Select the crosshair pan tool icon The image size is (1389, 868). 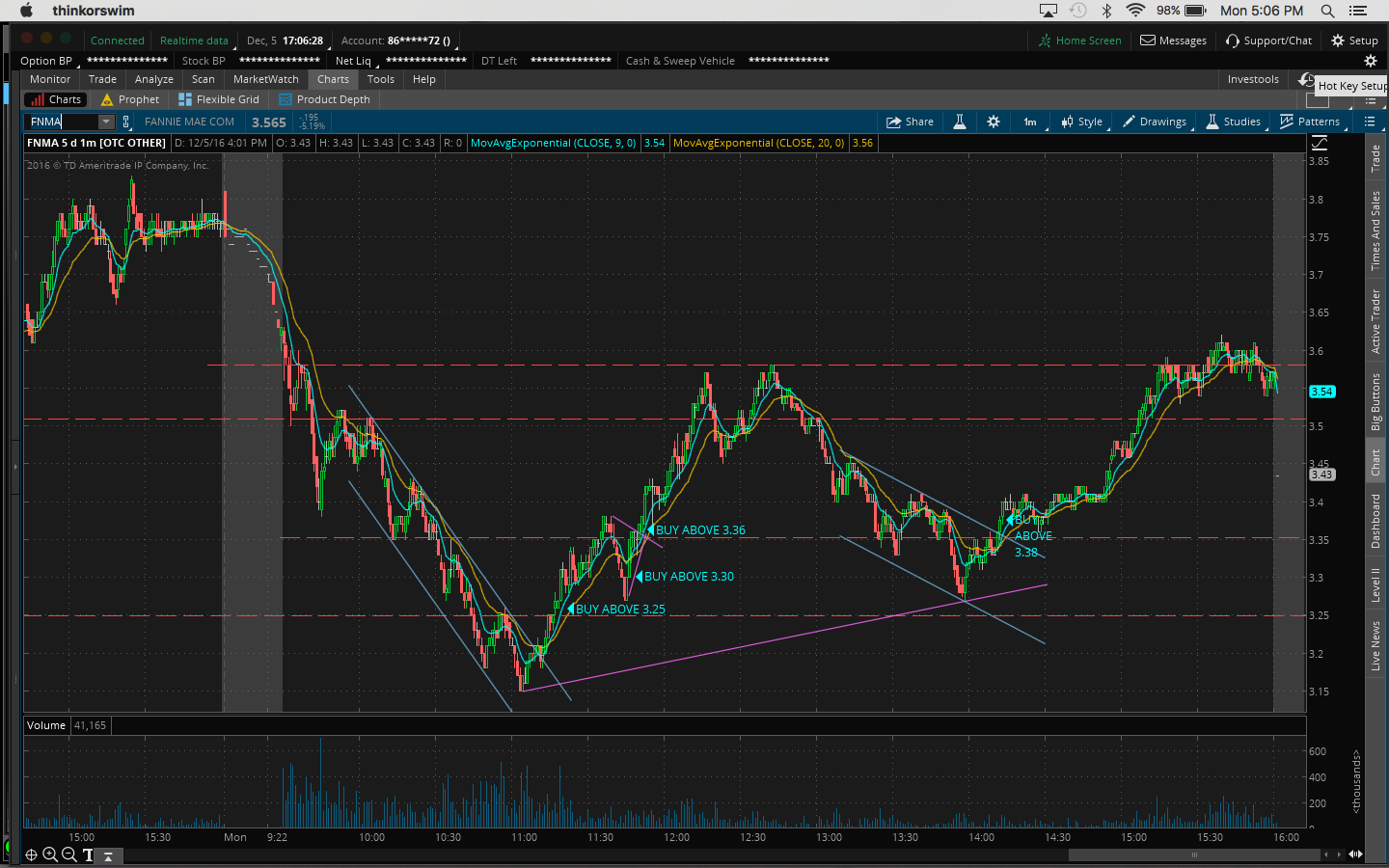(x=31, y=854)
